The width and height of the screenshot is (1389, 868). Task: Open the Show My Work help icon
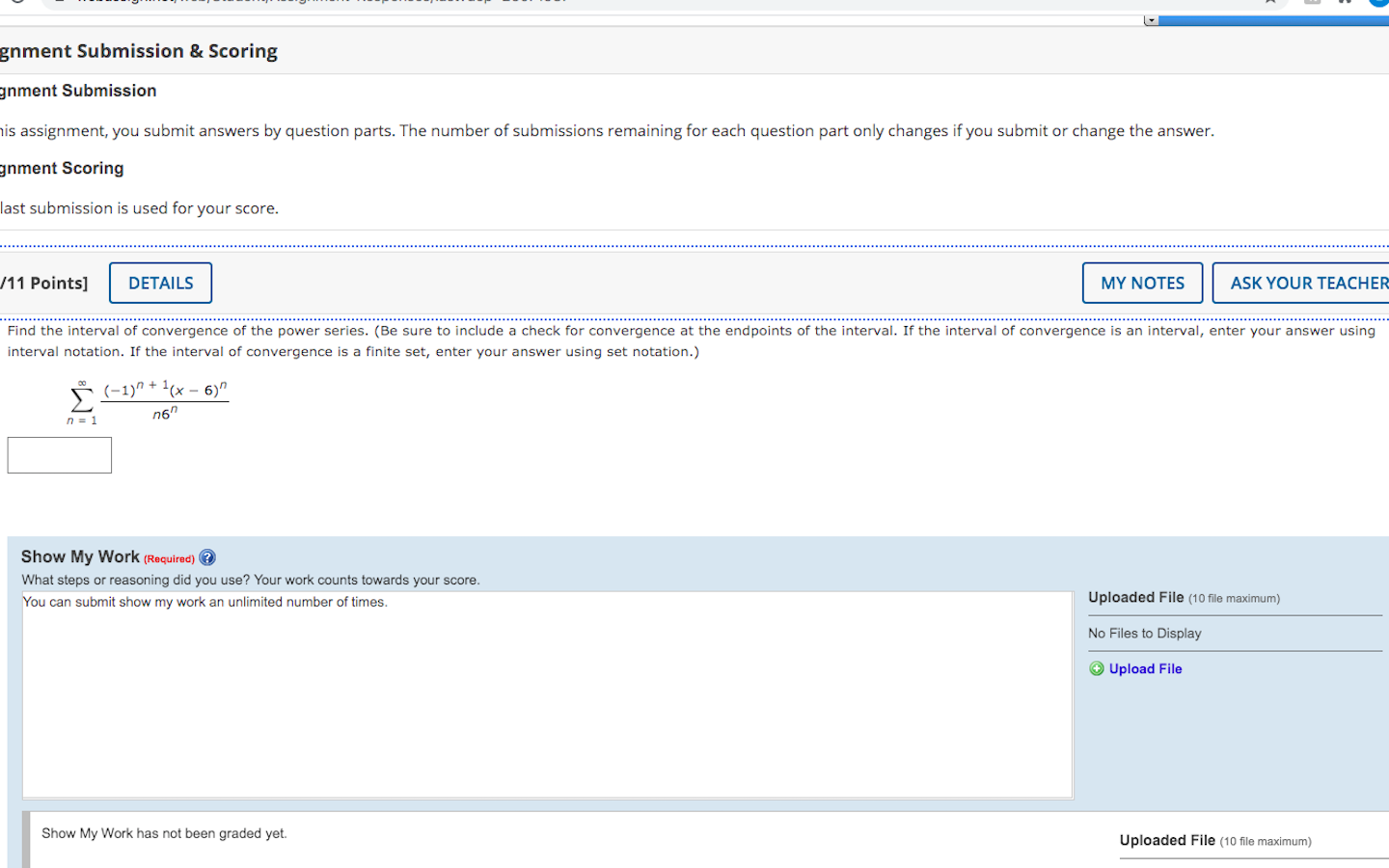click(207, 556)
